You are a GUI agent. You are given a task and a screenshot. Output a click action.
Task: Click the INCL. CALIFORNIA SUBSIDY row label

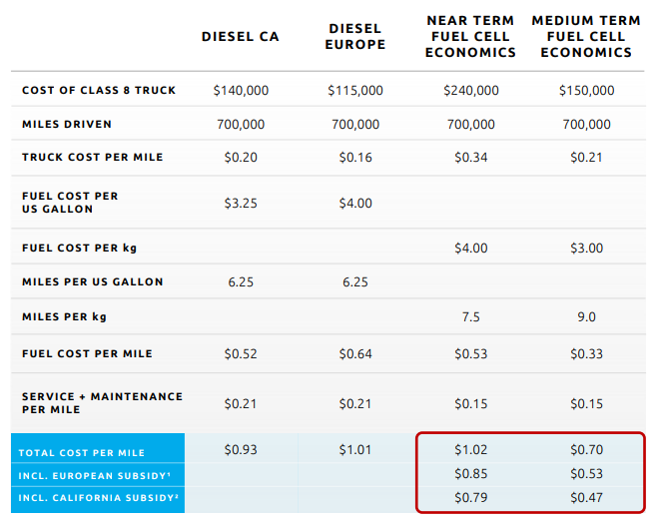[97, 498]
